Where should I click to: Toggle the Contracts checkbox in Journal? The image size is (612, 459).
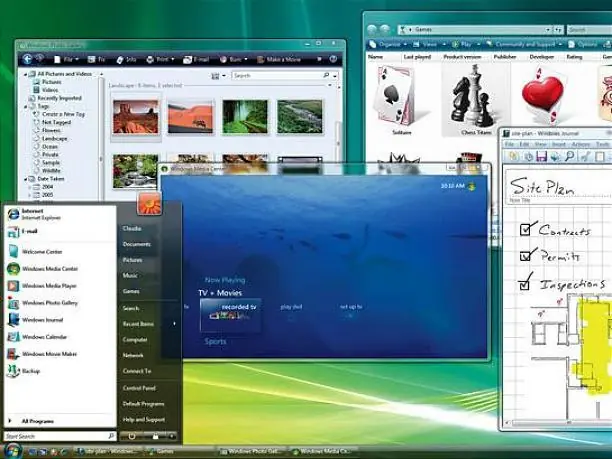tap(525, 229)
